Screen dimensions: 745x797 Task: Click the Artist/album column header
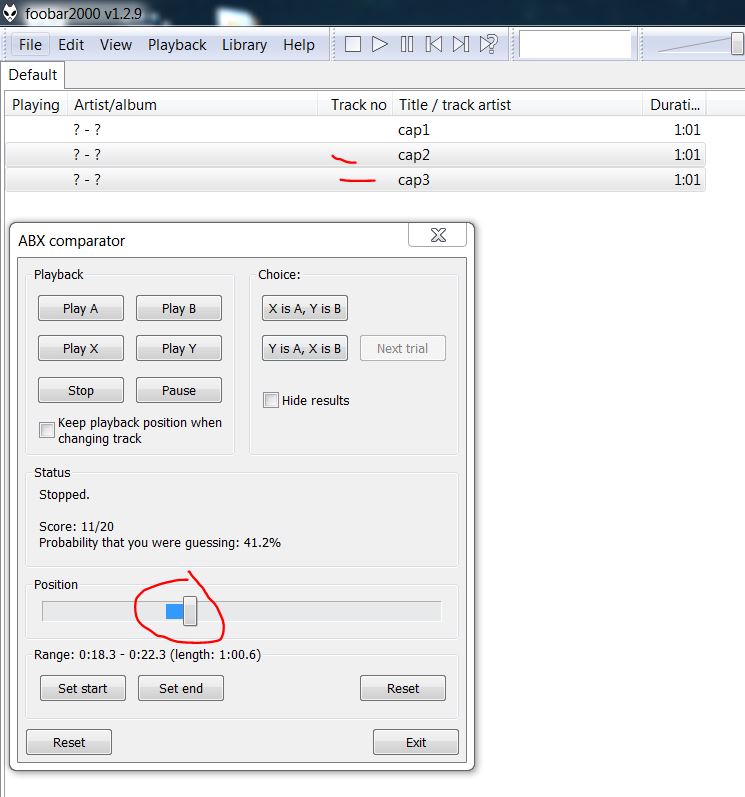tap(192, 105)
